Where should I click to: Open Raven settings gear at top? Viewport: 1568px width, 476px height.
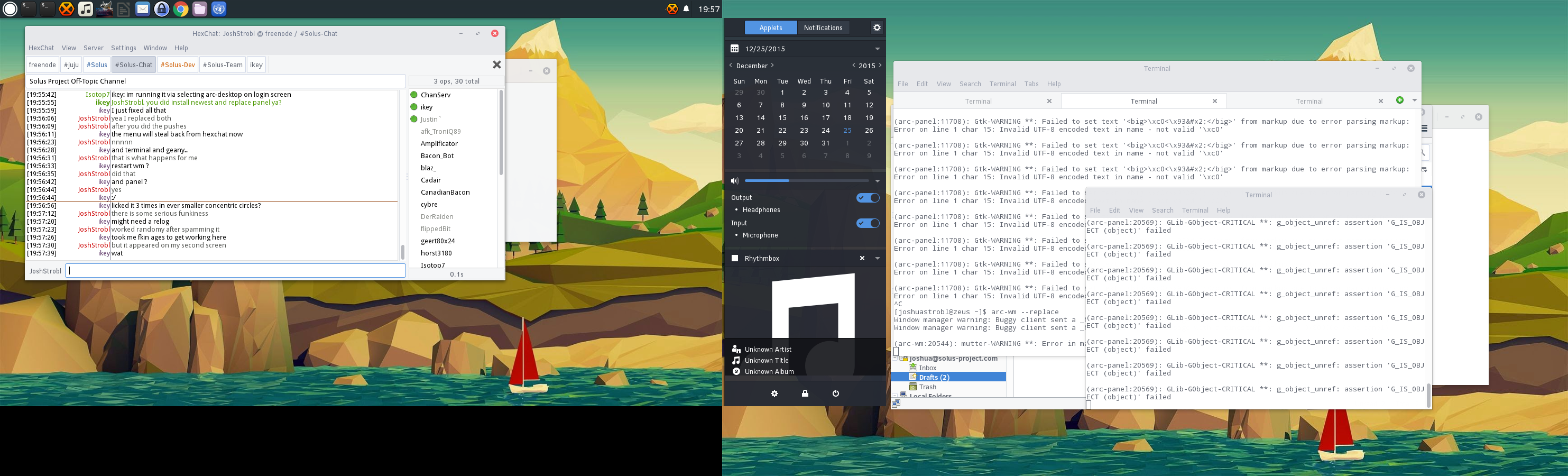click(877, 28)
